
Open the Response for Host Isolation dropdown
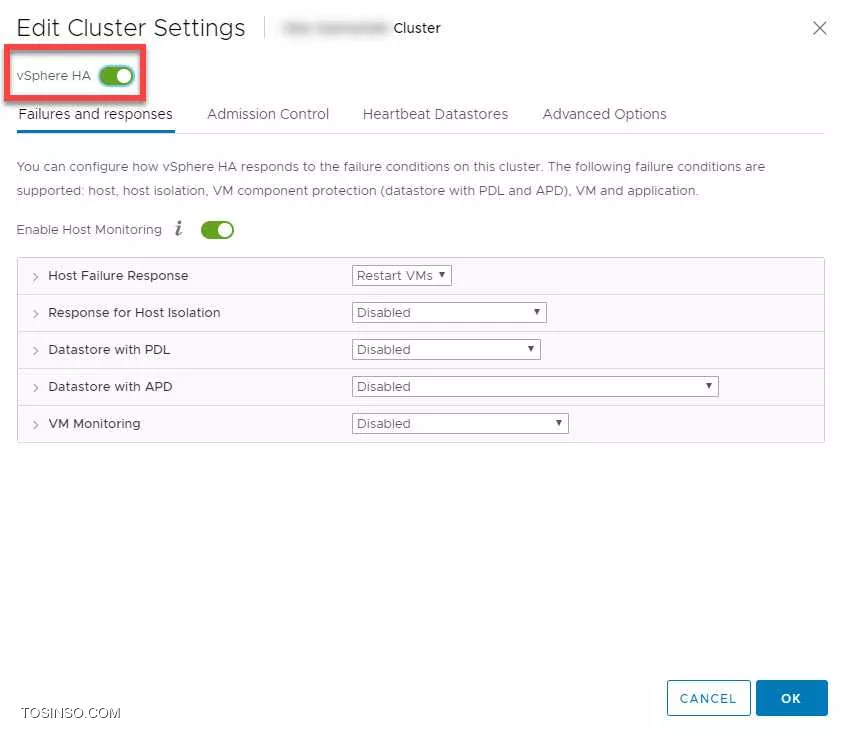tap(449, 313)
